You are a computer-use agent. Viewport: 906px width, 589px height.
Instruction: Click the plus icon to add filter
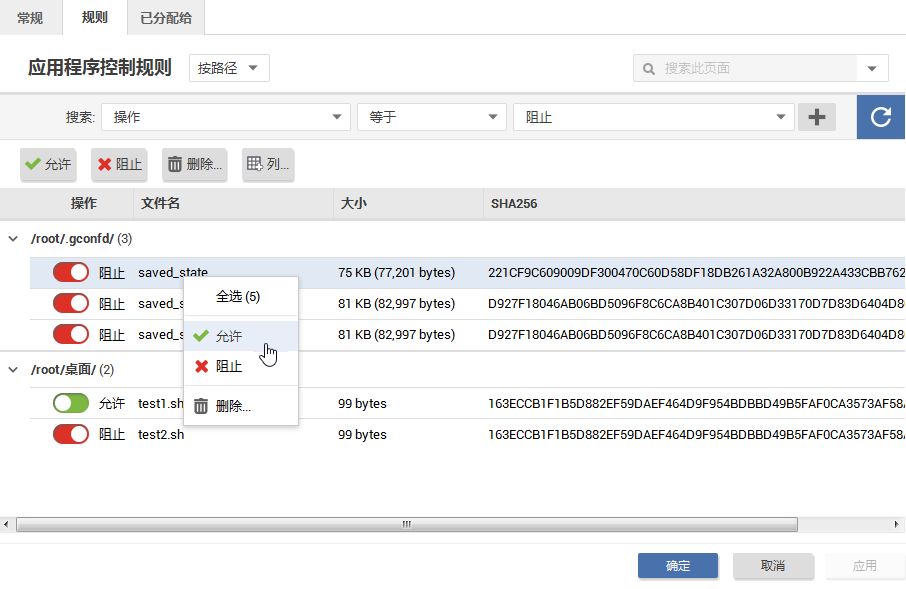point(817,117)
